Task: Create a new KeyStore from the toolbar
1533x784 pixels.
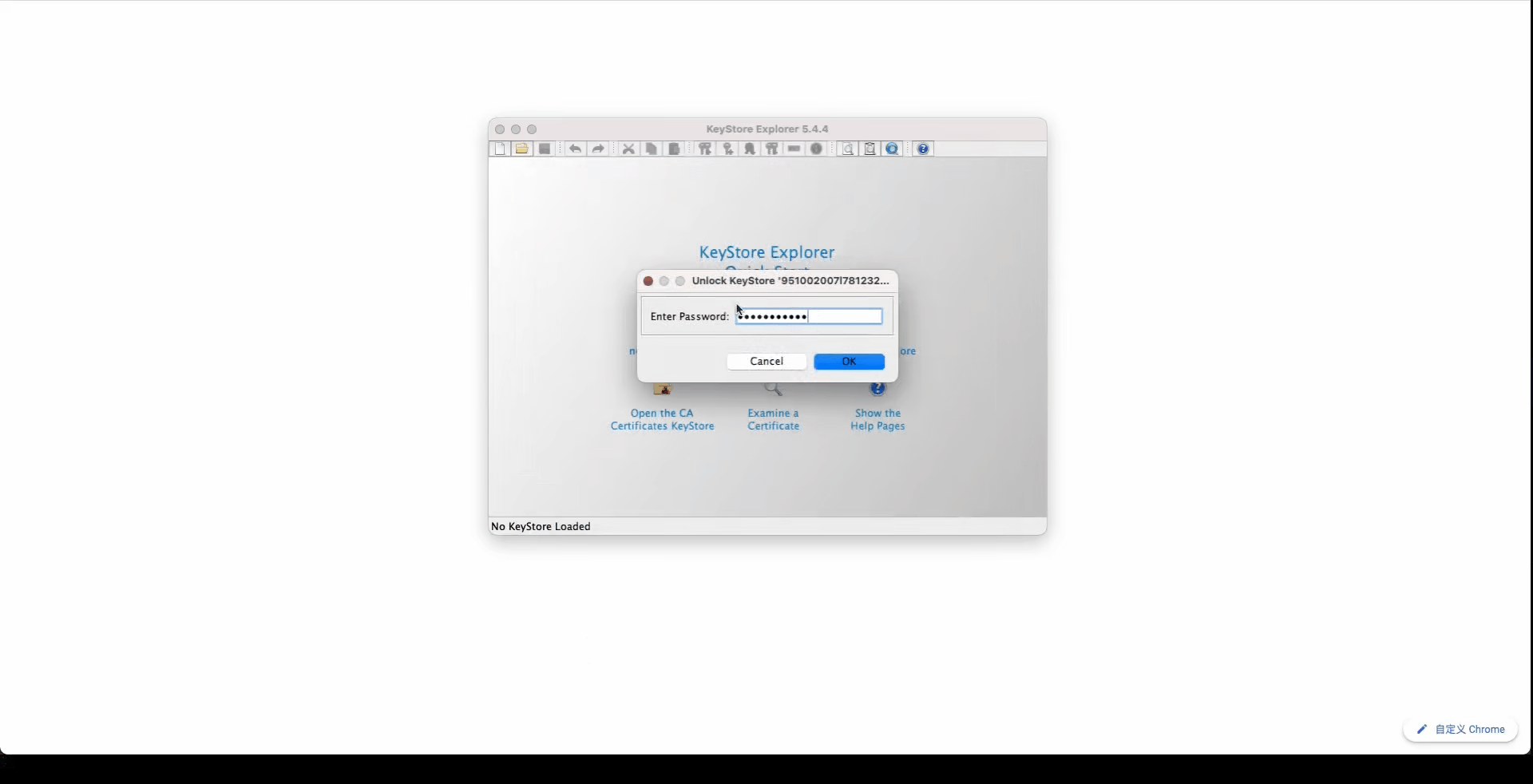Action: (500, 149)
